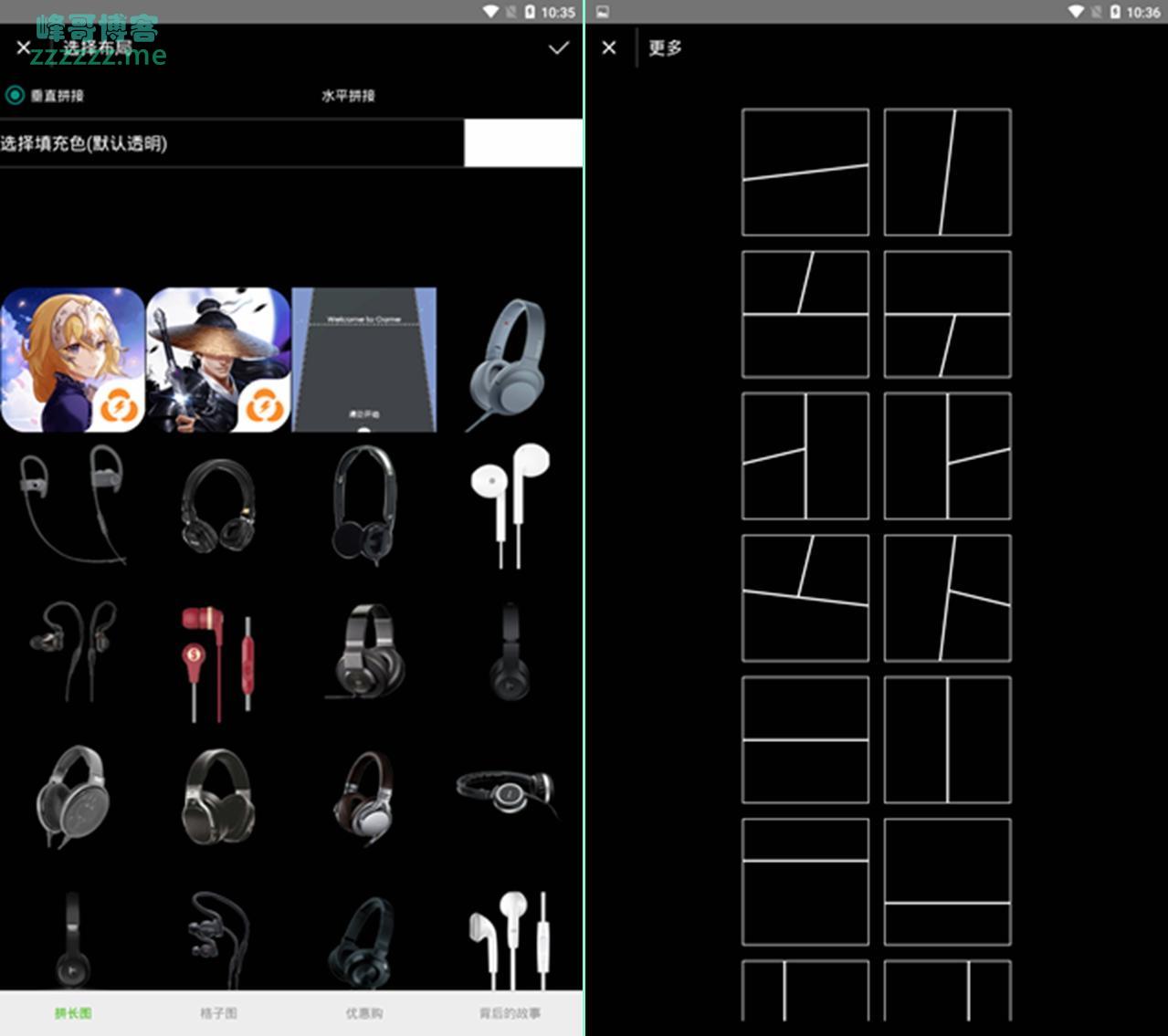Choose layout with full top and slanted-split bottom

[948, 314]
